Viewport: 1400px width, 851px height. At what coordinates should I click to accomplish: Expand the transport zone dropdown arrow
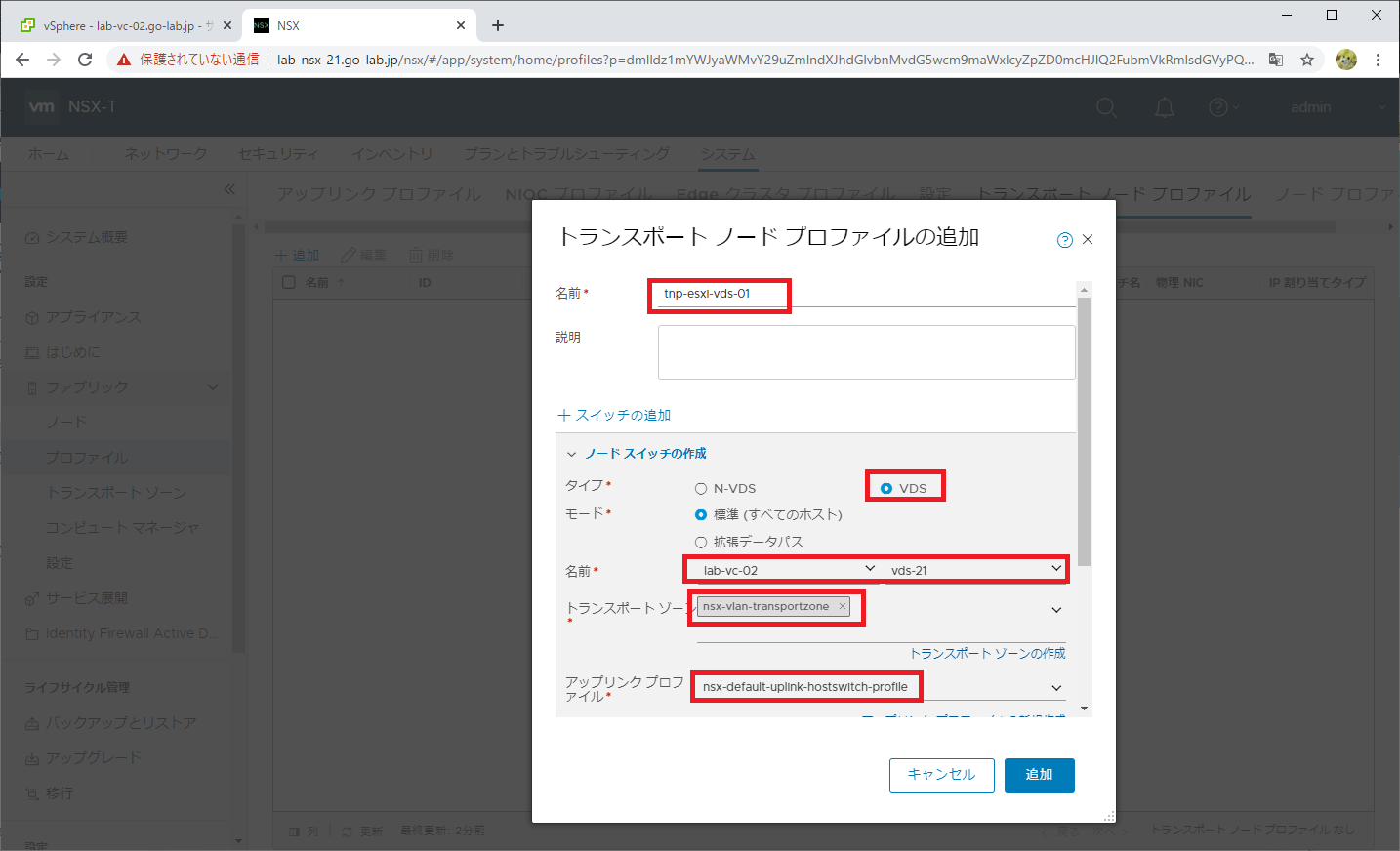1056,610
